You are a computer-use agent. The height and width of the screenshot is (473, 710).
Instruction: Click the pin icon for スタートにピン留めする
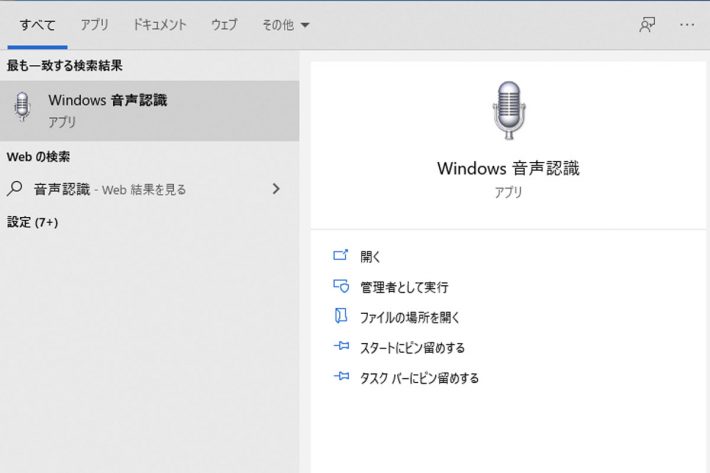pyautogui.click(x=341, y=346)
